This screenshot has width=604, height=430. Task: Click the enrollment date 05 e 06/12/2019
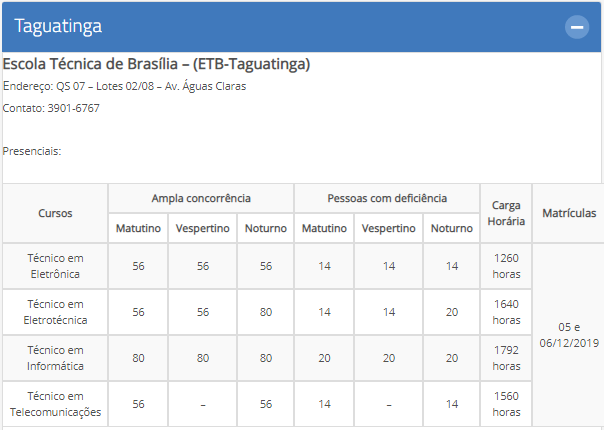[569, 335]
